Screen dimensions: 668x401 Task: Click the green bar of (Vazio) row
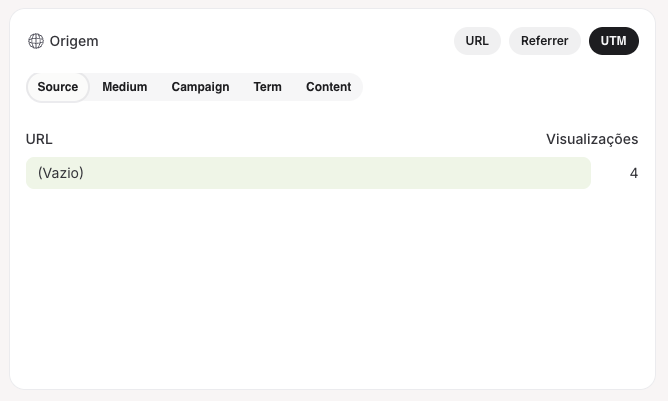pos(308,173)
